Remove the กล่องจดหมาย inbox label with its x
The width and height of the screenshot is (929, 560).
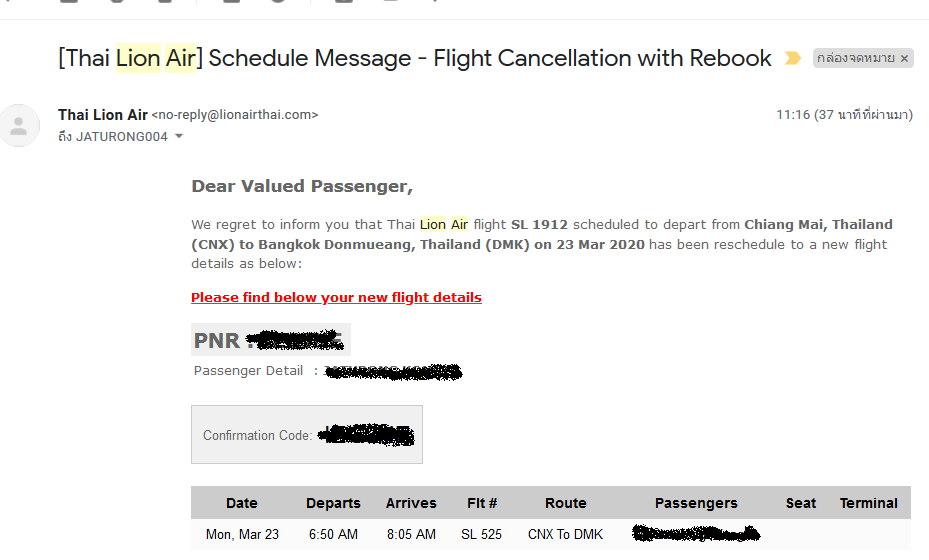pos(904,59)
